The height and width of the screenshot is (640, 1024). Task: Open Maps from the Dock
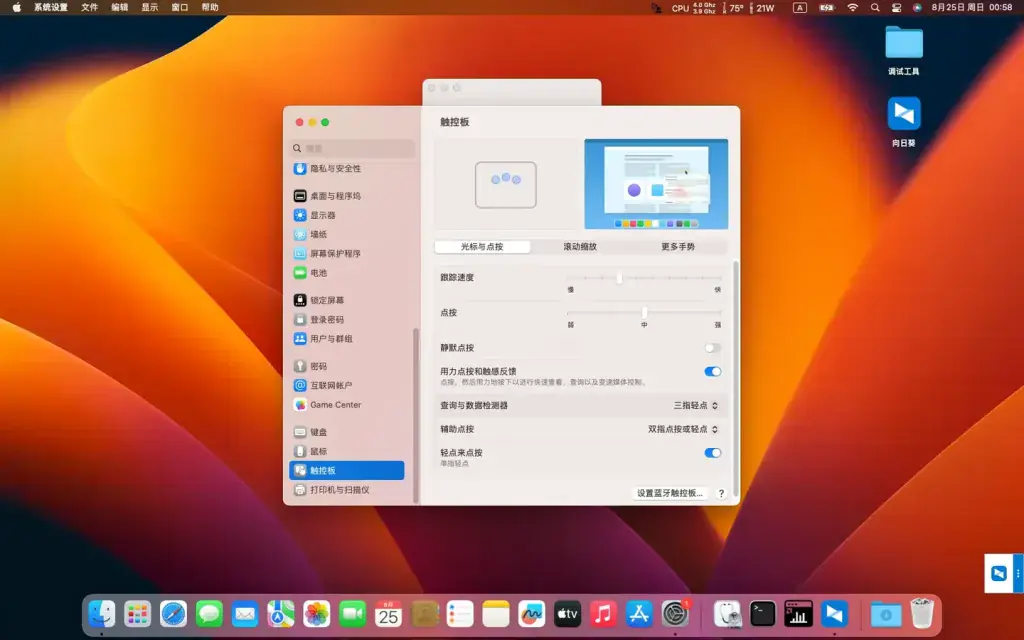tap(281, 614)
